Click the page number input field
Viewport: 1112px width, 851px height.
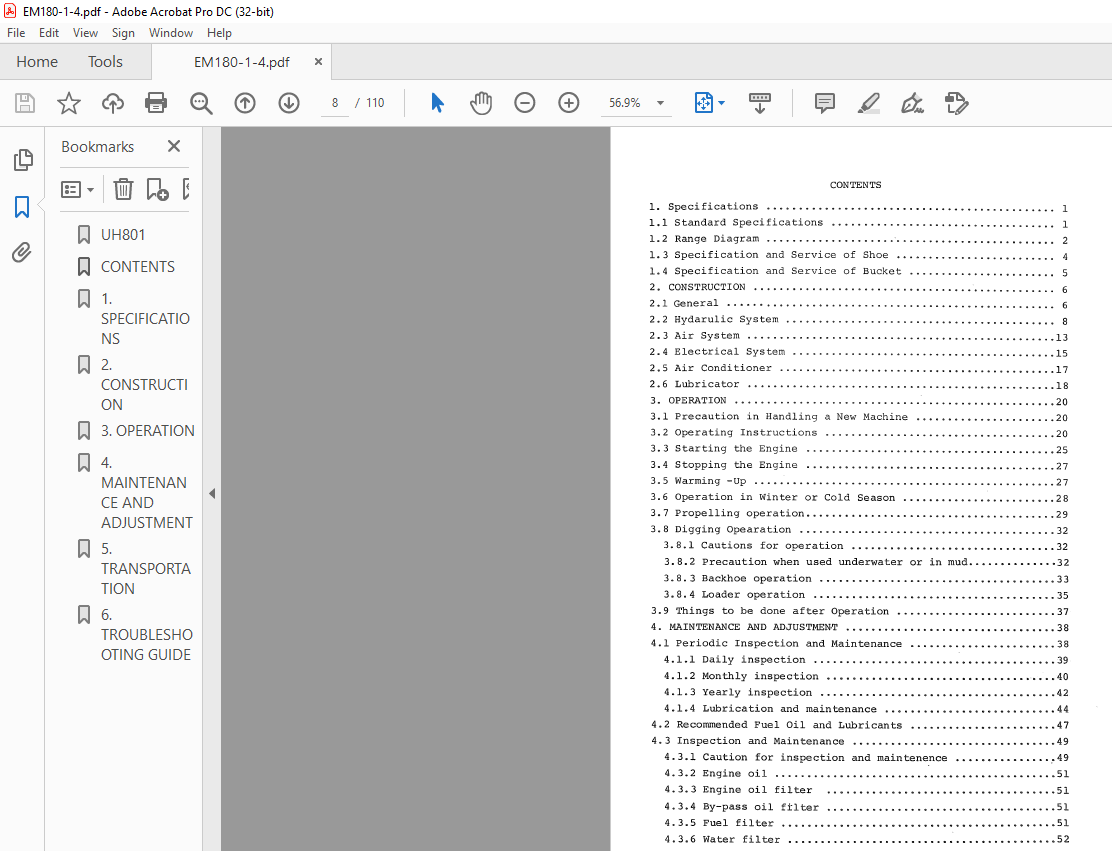coord(335,103)
